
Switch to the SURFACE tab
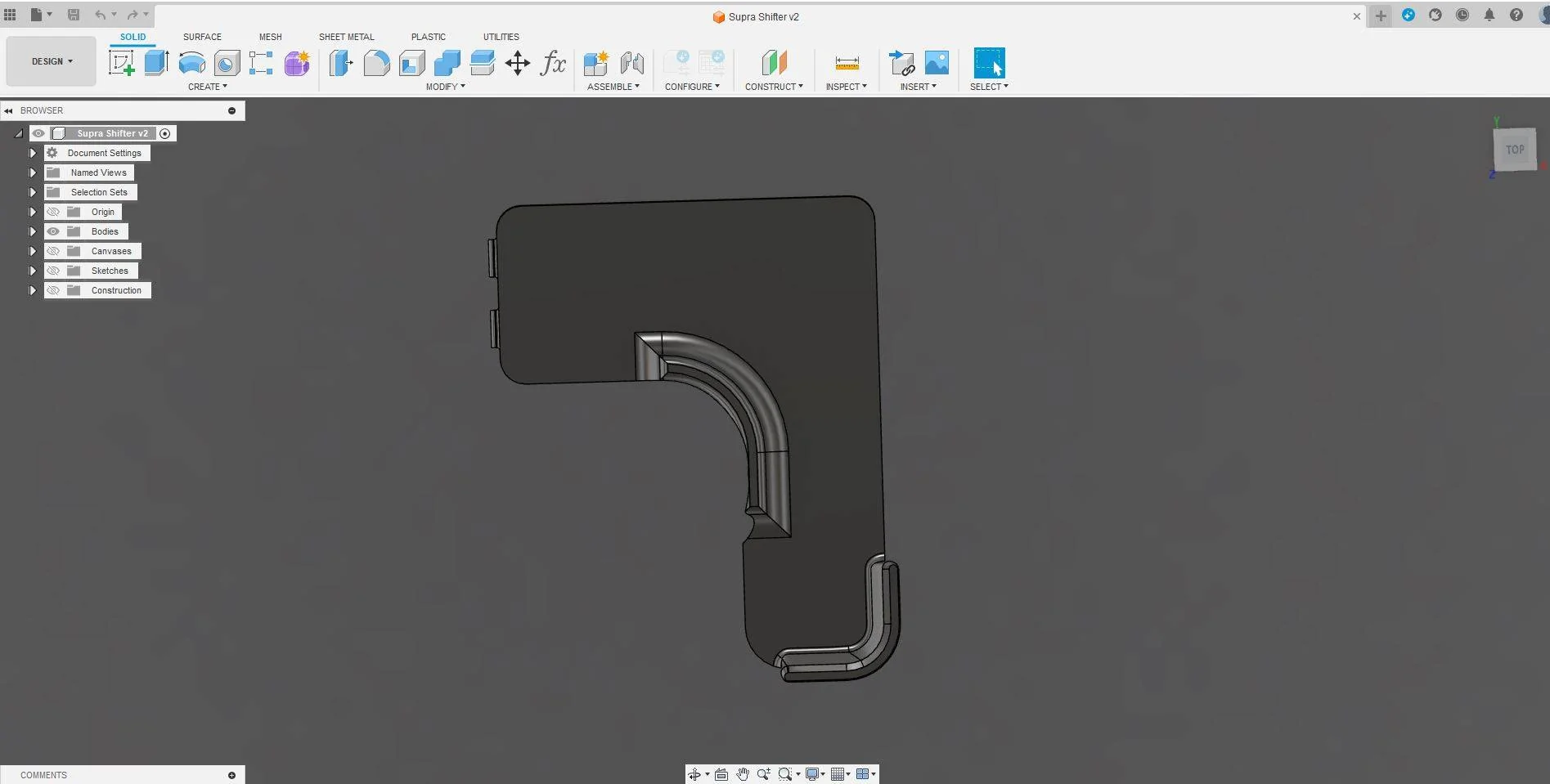(202, 37)
